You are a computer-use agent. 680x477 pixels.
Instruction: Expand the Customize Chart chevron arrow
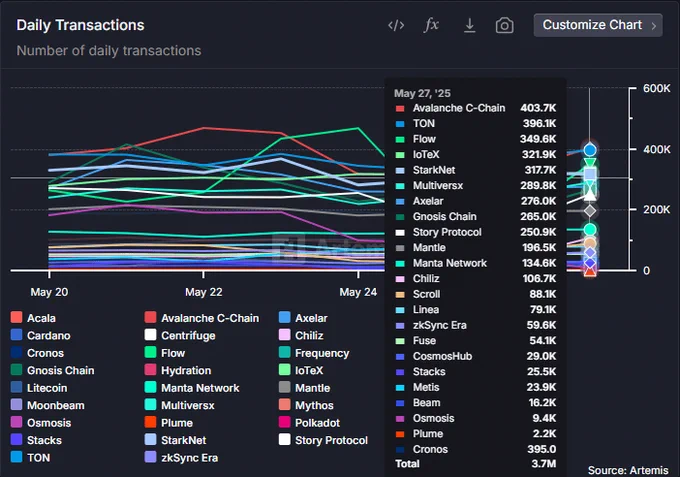[654, 26]
